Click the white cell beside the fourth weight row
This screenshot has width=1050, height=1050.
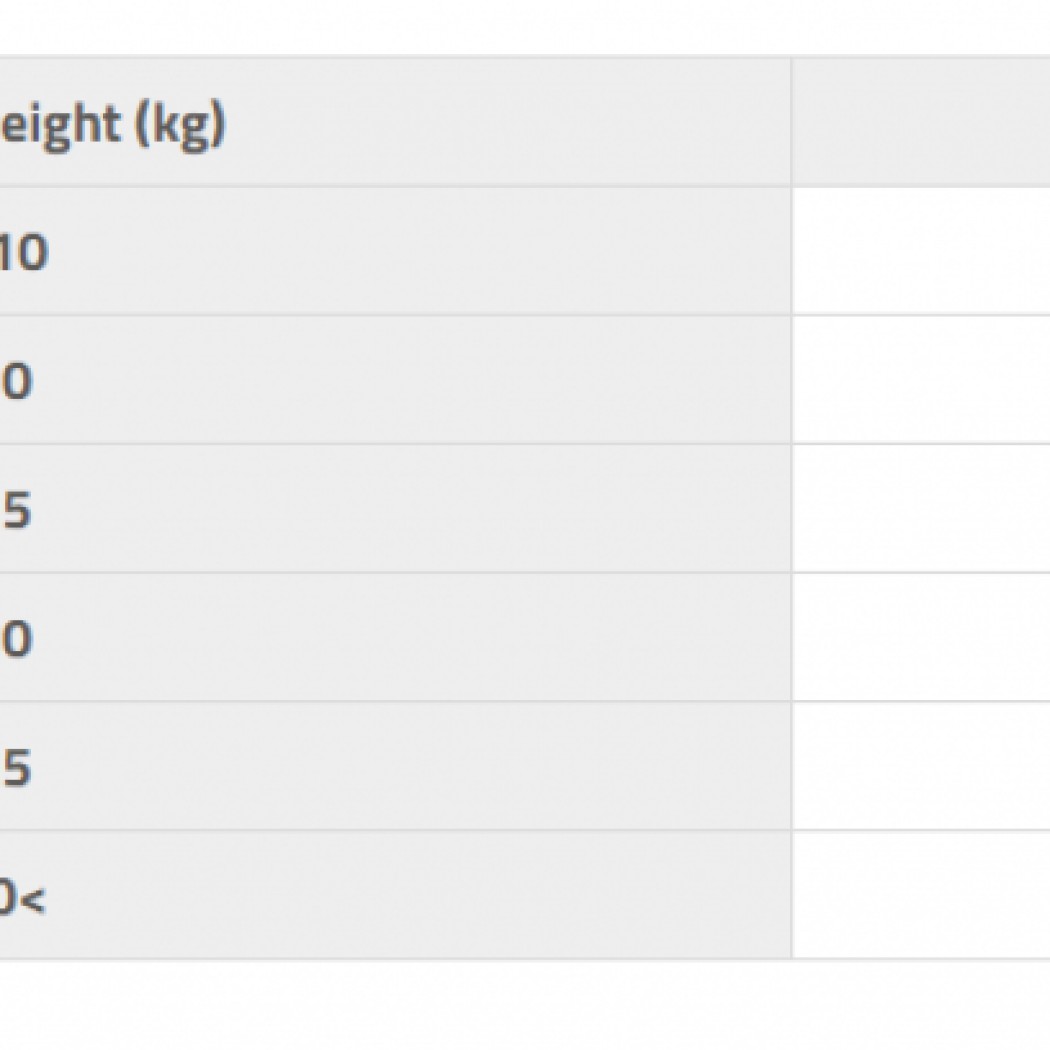[920, 637]
